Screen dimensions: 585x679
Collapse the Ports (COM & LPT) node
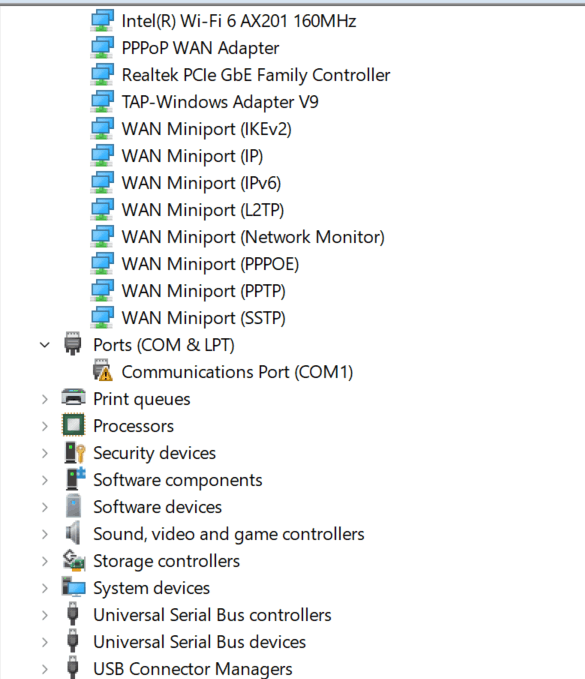(x=45, y=345)
